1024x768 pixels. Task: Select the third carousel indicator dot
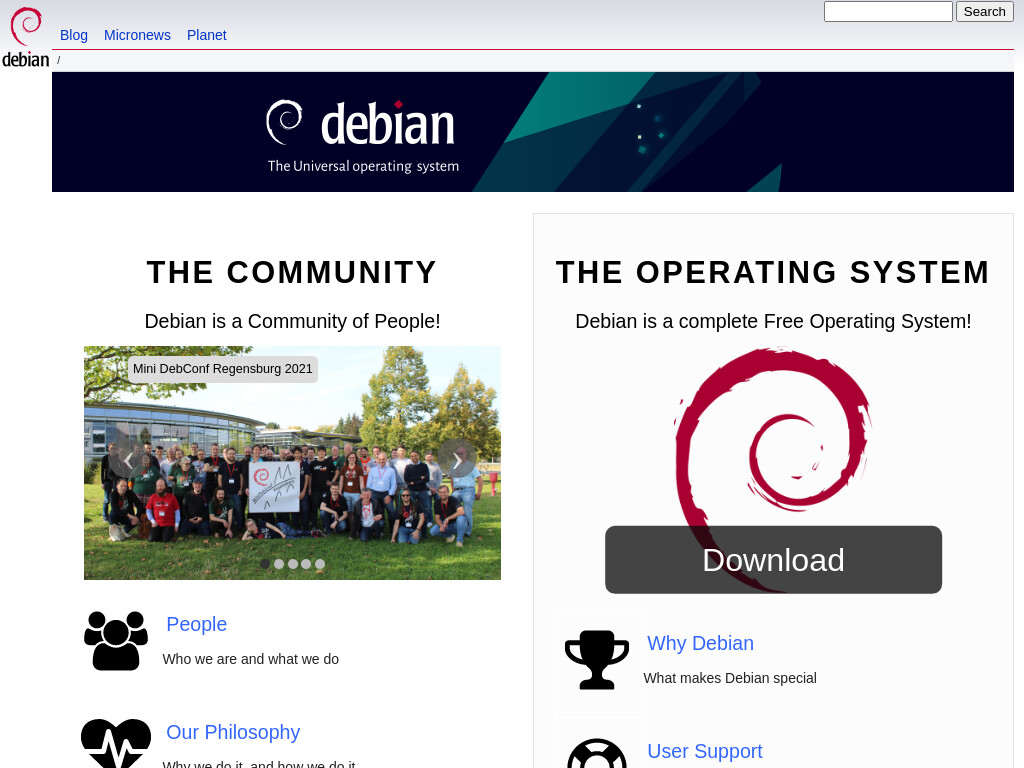293,564
